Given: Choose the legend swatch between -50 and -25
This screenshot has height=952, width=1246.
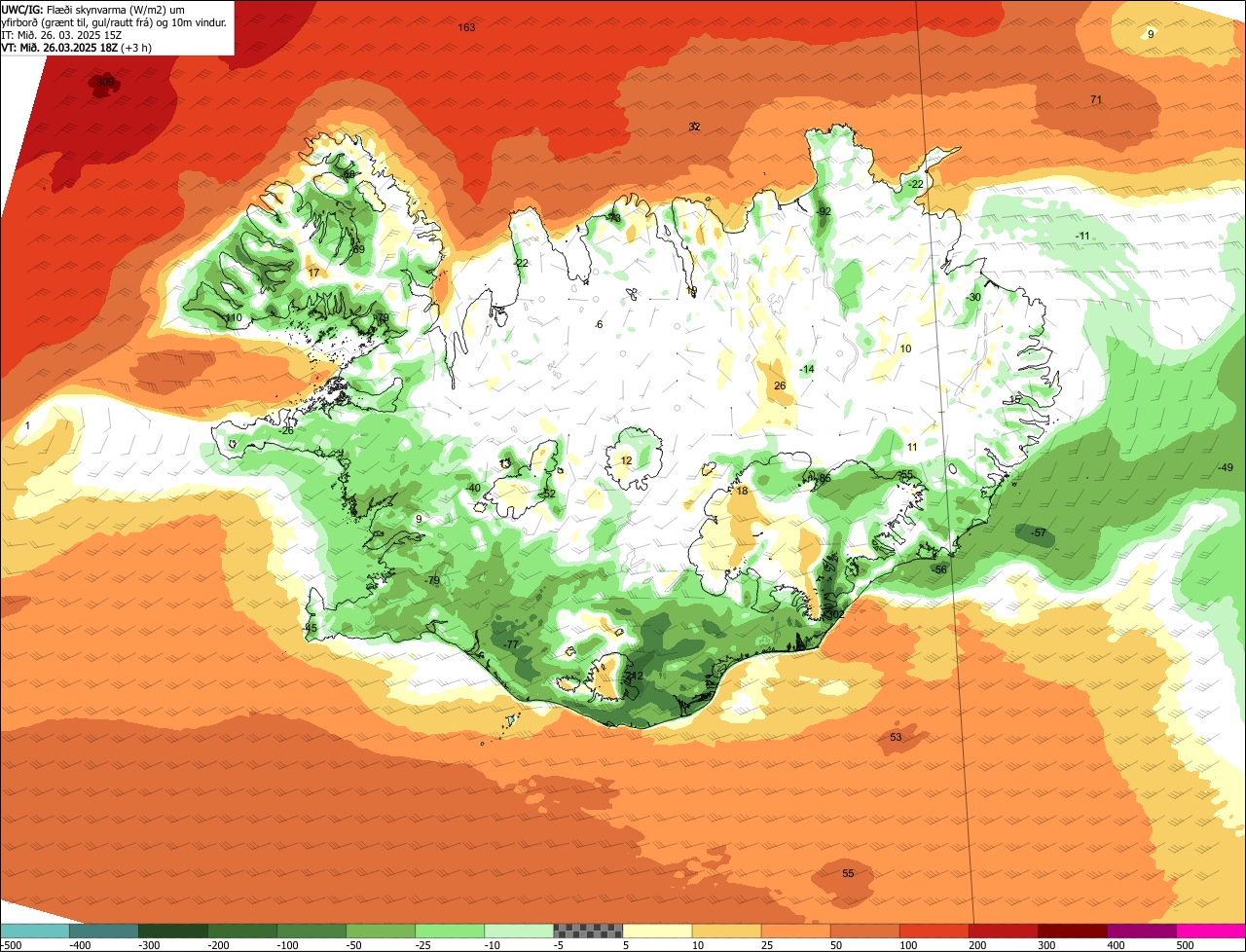Looking at the screenshot, I should (x=381, y=931).
